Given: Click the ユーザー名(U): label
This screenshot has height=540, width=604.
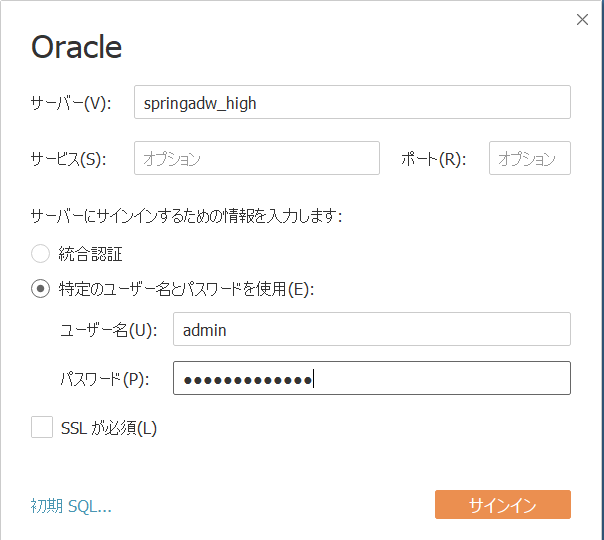Looking at the screenshot, I should [x=109, y=330].
